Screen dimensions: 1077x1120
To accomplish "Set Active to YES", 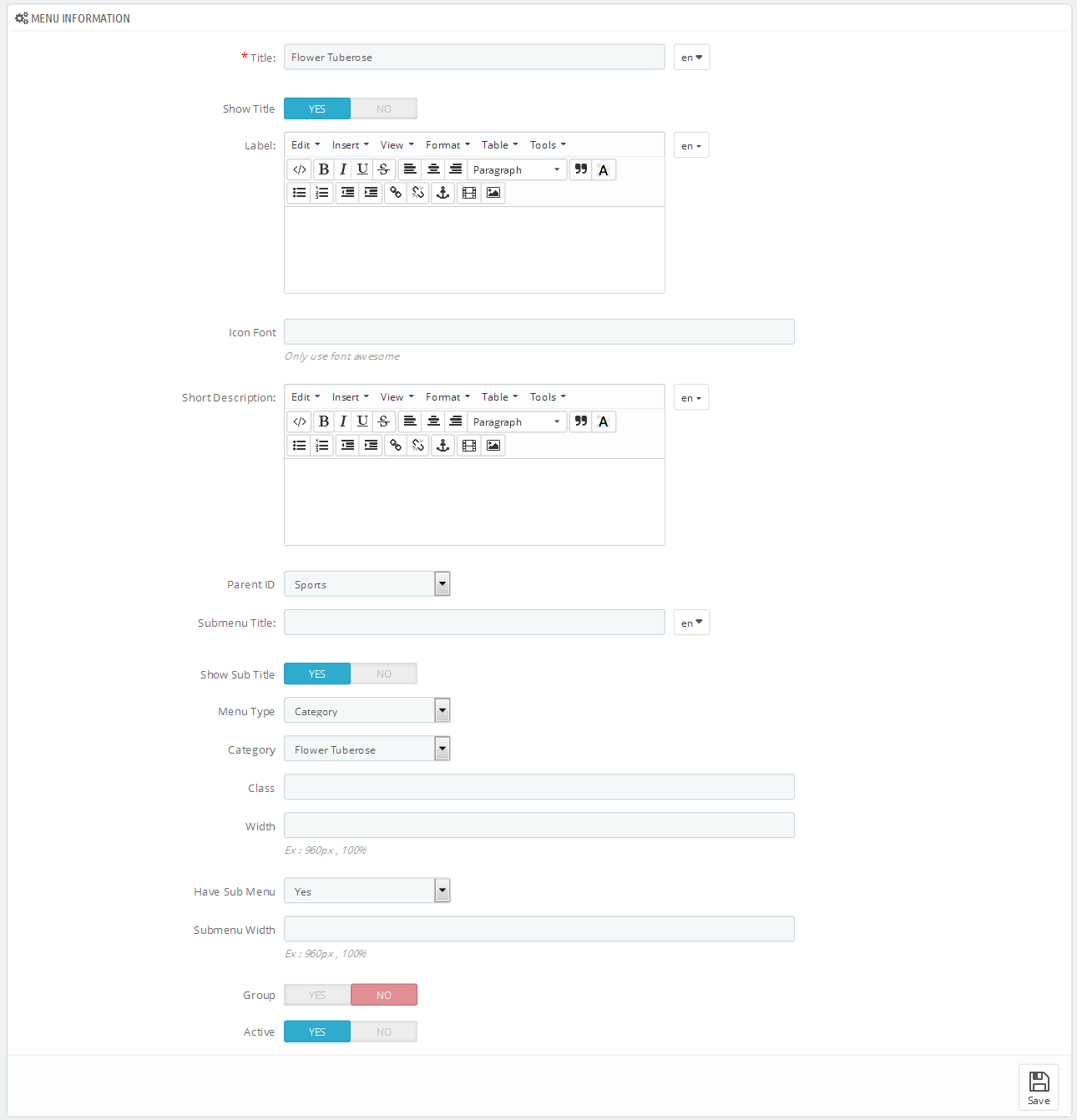I will tap(317, 1032).
